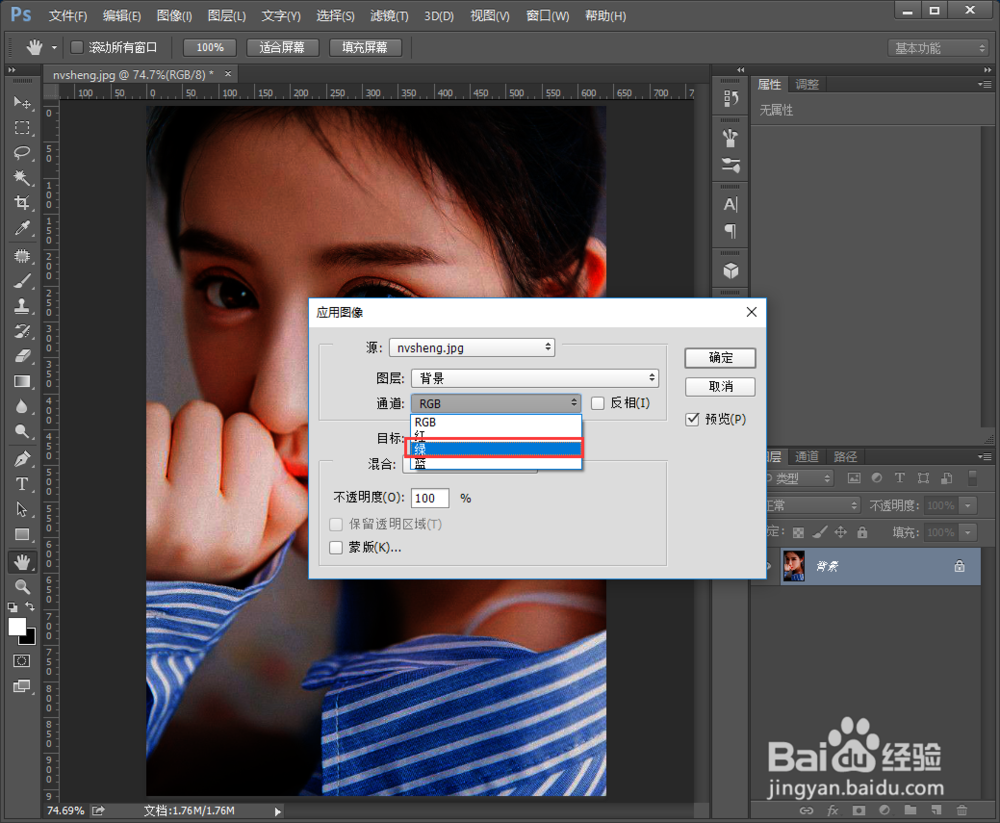Open the 基本功能 workspace dropdown
This screenshot has width=1000, height=823.
coord(939,48)
